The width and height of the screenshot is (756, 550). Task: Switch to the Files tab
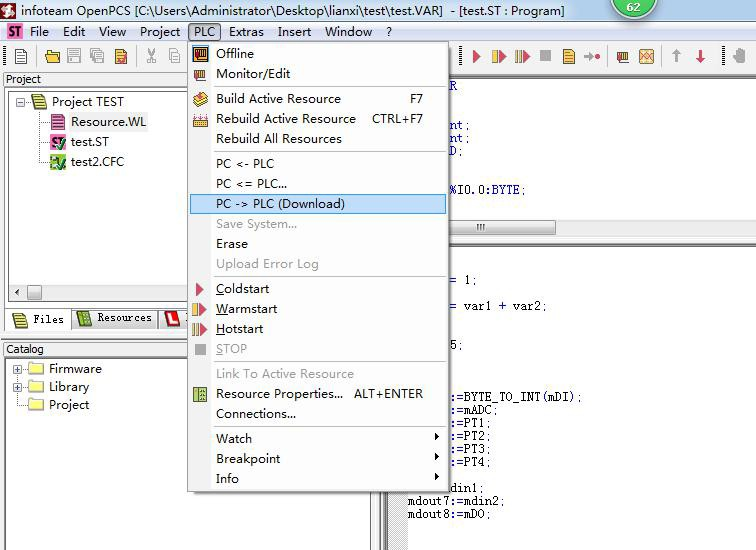tap(39, 320)
